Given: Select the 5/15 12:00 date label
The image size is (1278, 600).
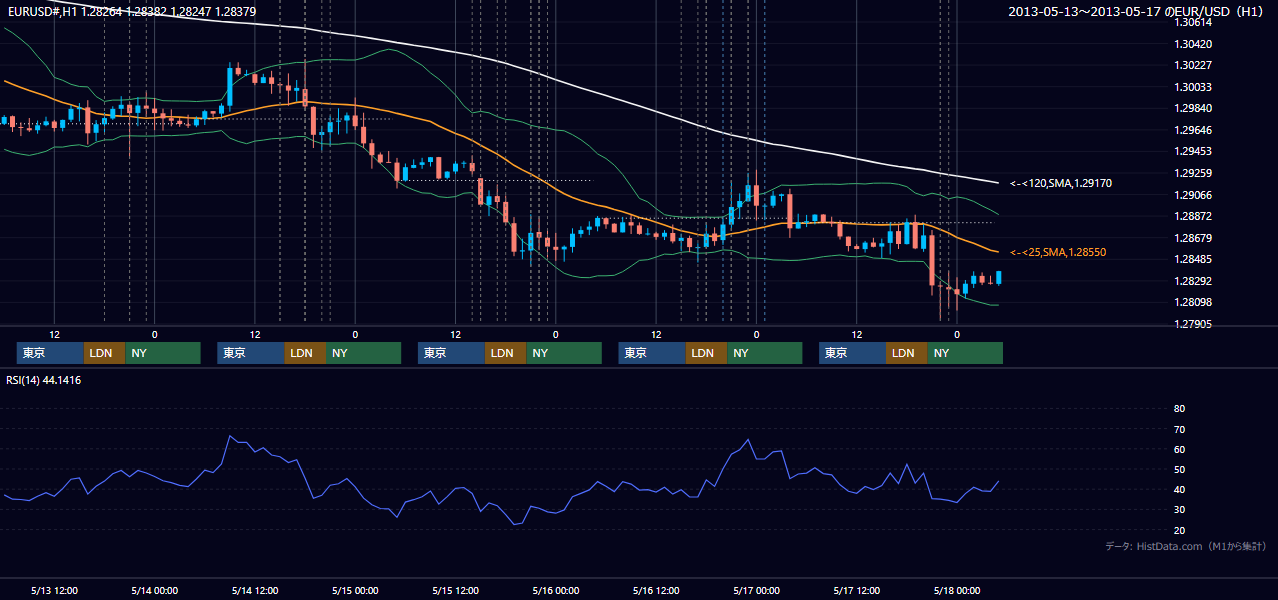Looking at the screenshot, I should (455, 590).
